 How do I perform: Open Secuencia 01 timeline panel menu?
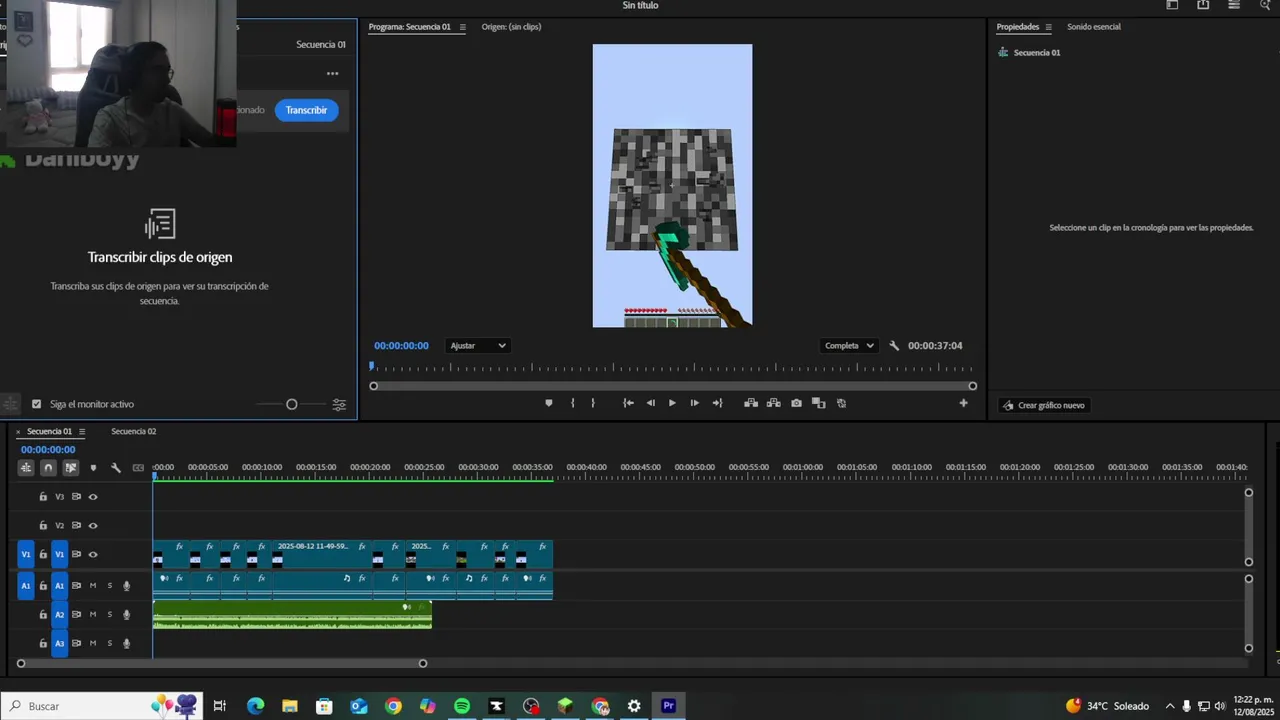(82, 432)
